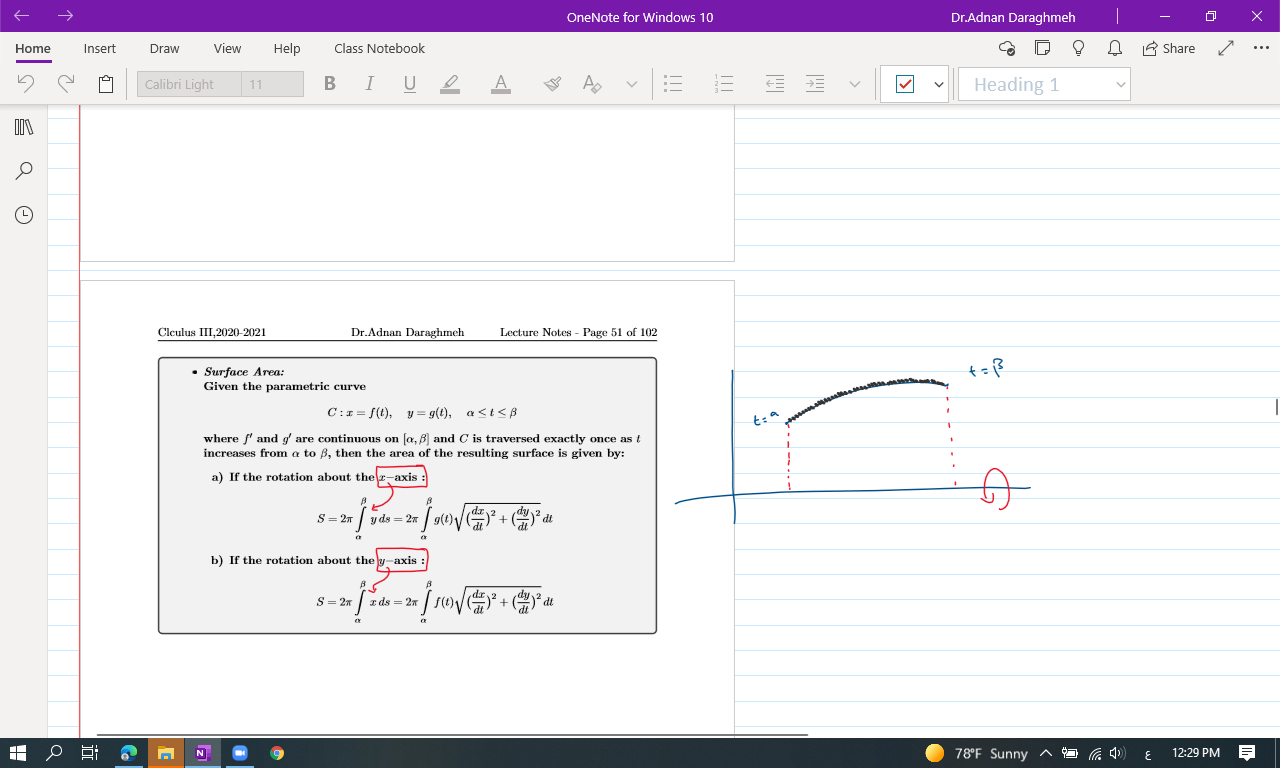Screen dimensions: 1280x768
Task: Open the lightbulb tell me icon
Action: coord(1078,48)
